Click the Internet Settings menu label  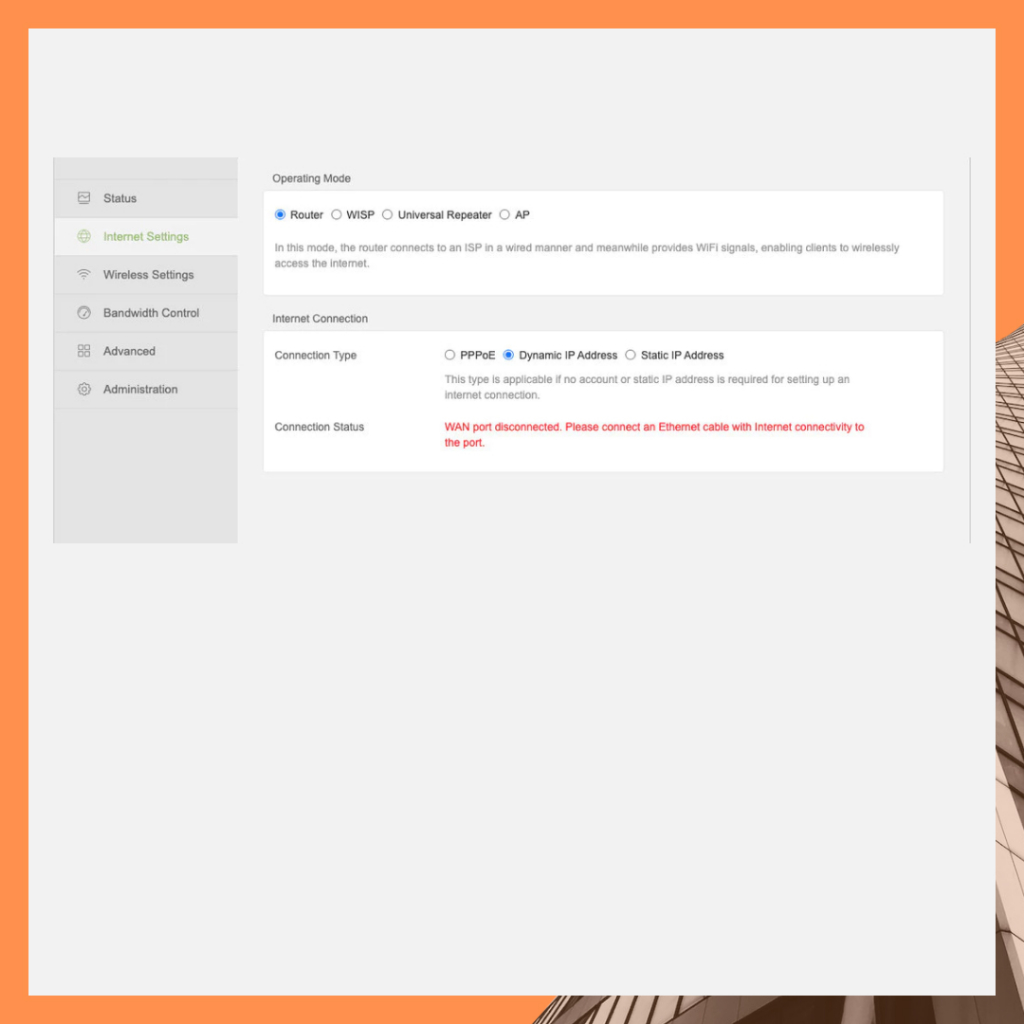(x=146, y=237)
